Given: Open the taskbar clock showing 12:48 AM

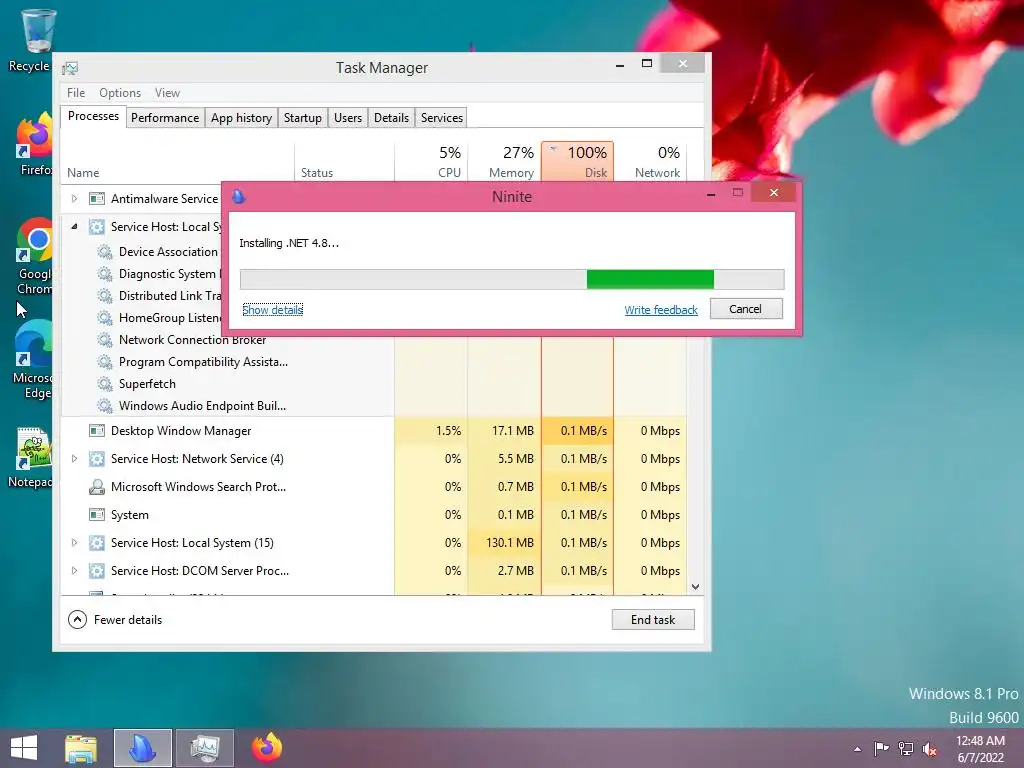Looking at the screenshot, I should coord(980,749).
